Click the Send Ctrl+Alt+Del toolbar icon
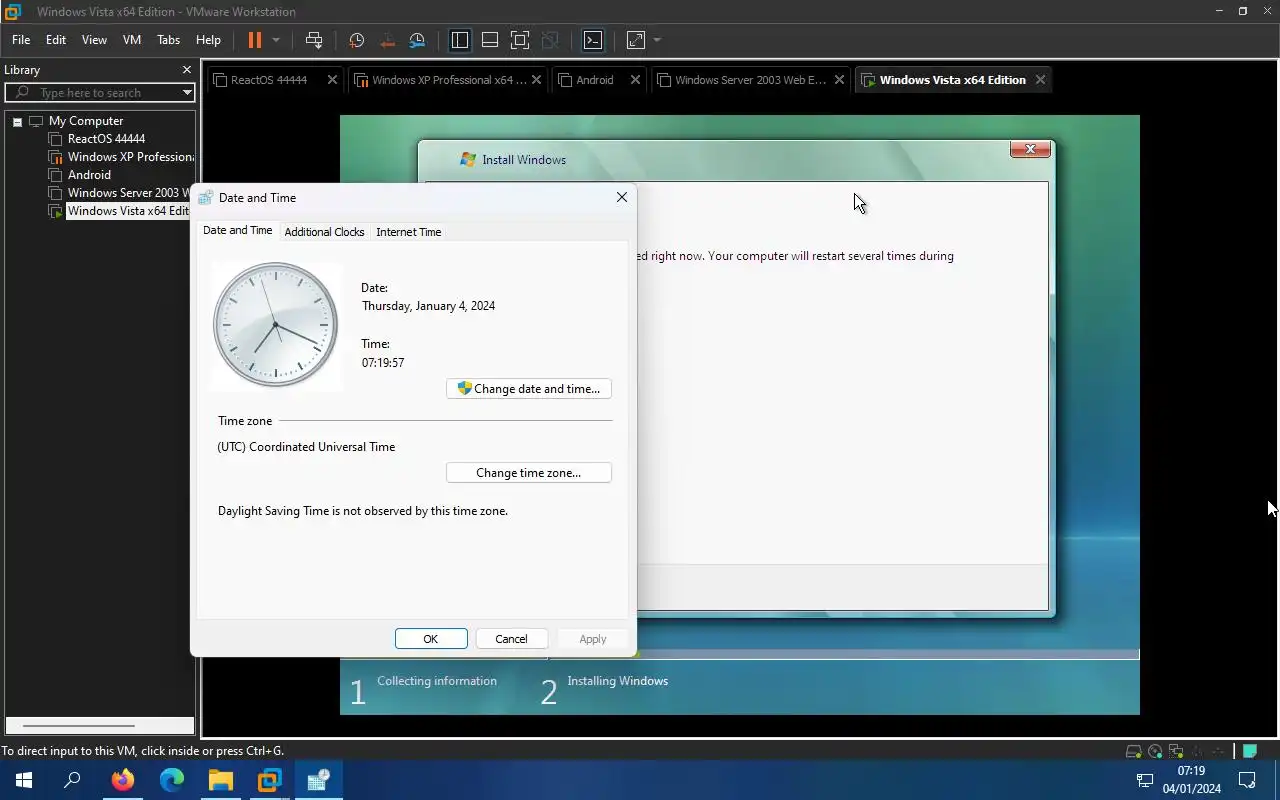 pyautogui.click(x=314, y=40)
